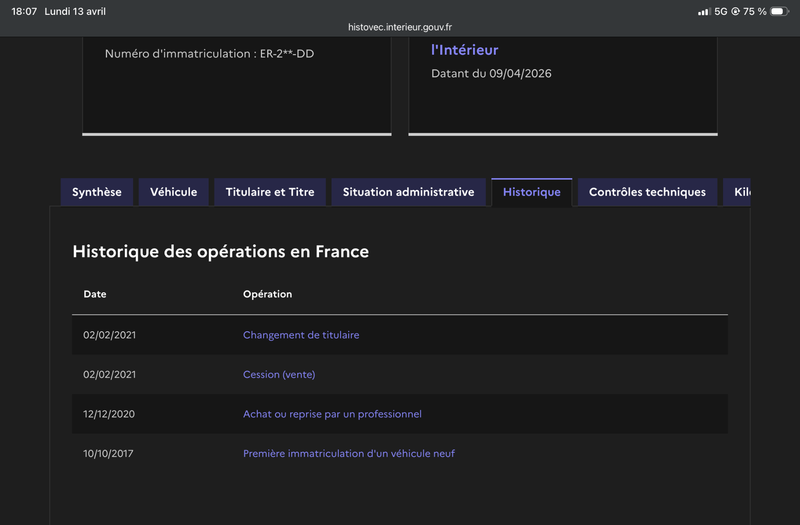The width and height of the screenshot is (800, 525).
Task: Tap the 18:07 clock in status bar
Action: click(24, 11)
